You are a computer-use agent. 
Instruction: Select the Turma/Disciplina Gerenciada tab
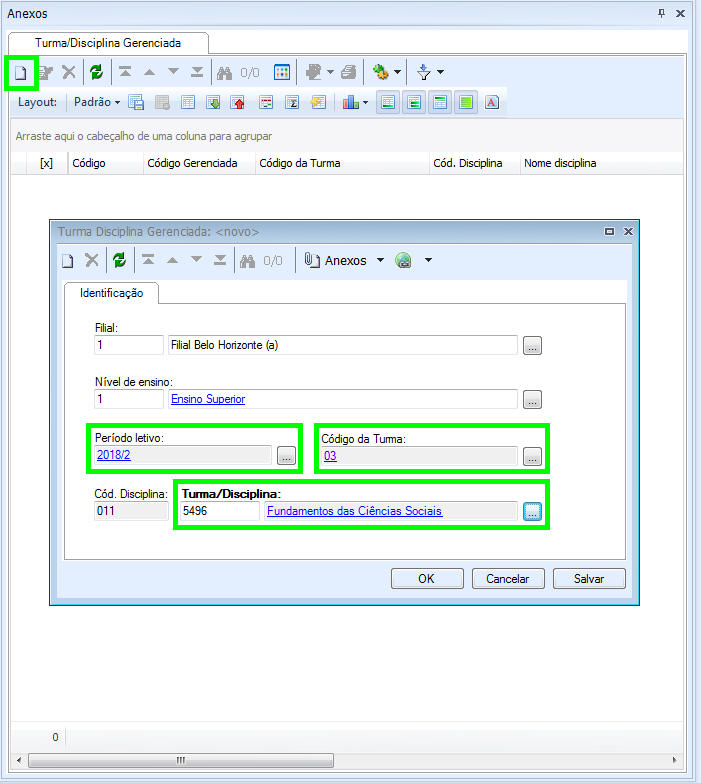[108, 43]
